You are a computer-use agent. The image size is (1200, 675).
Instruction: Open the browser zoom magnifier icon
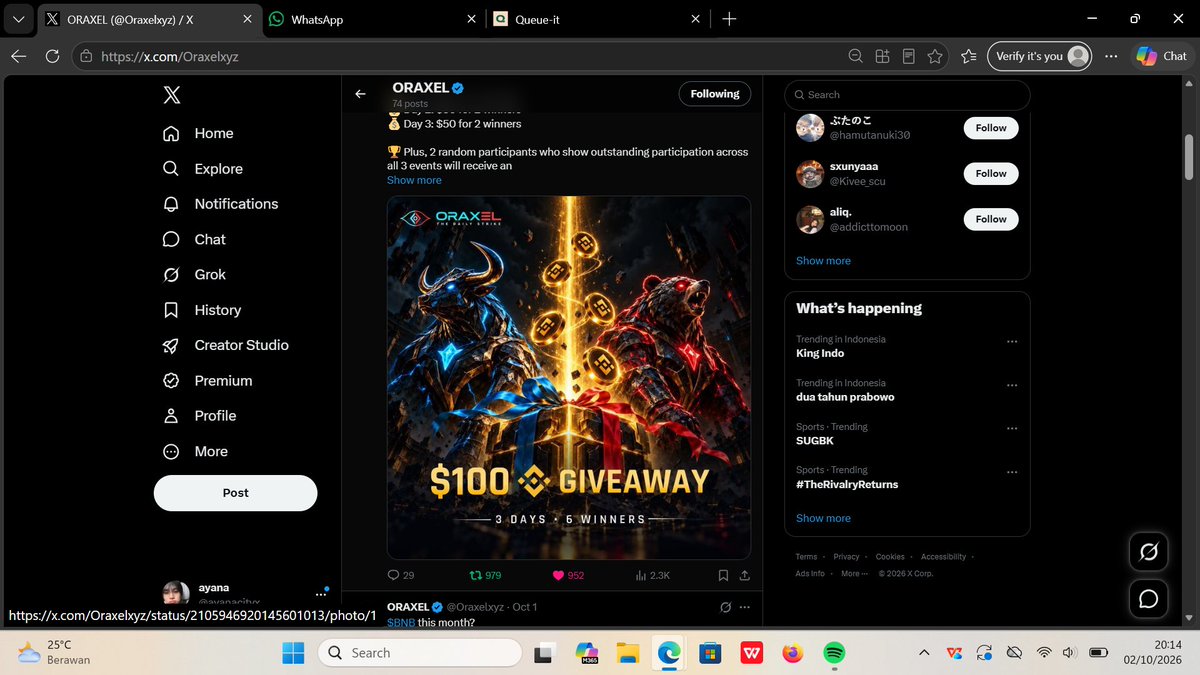(855, 57)
